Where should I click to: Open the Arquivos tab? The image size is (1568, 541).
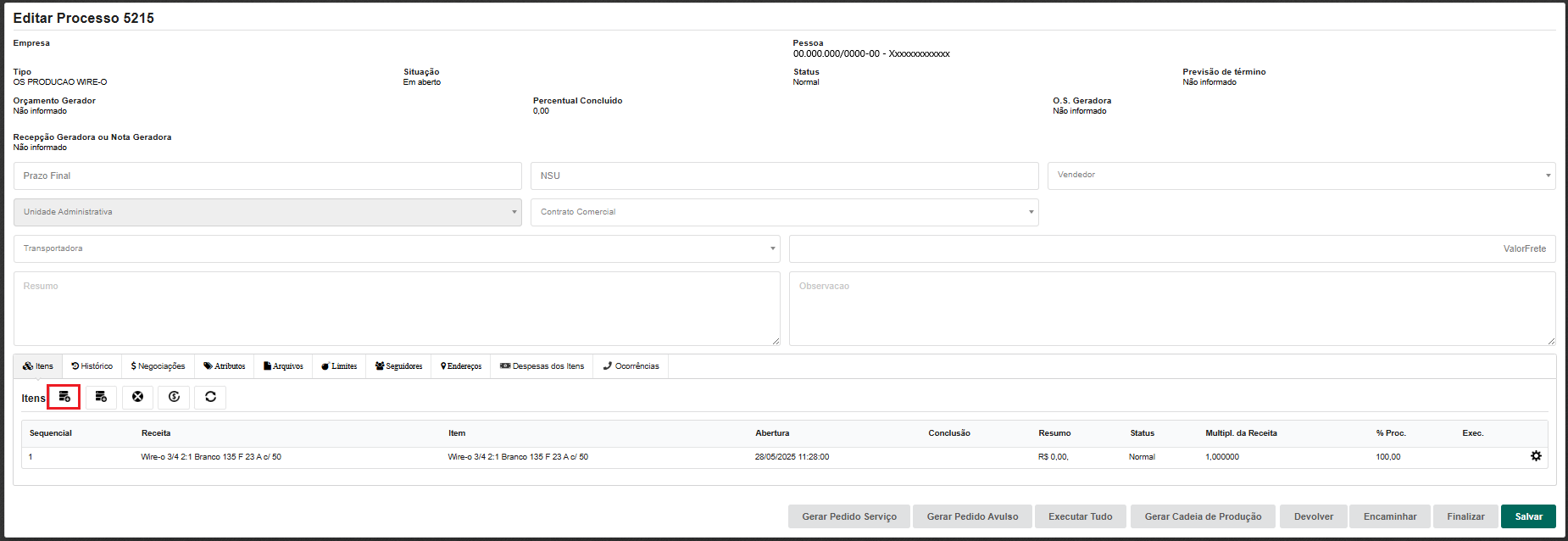(283, 366)
